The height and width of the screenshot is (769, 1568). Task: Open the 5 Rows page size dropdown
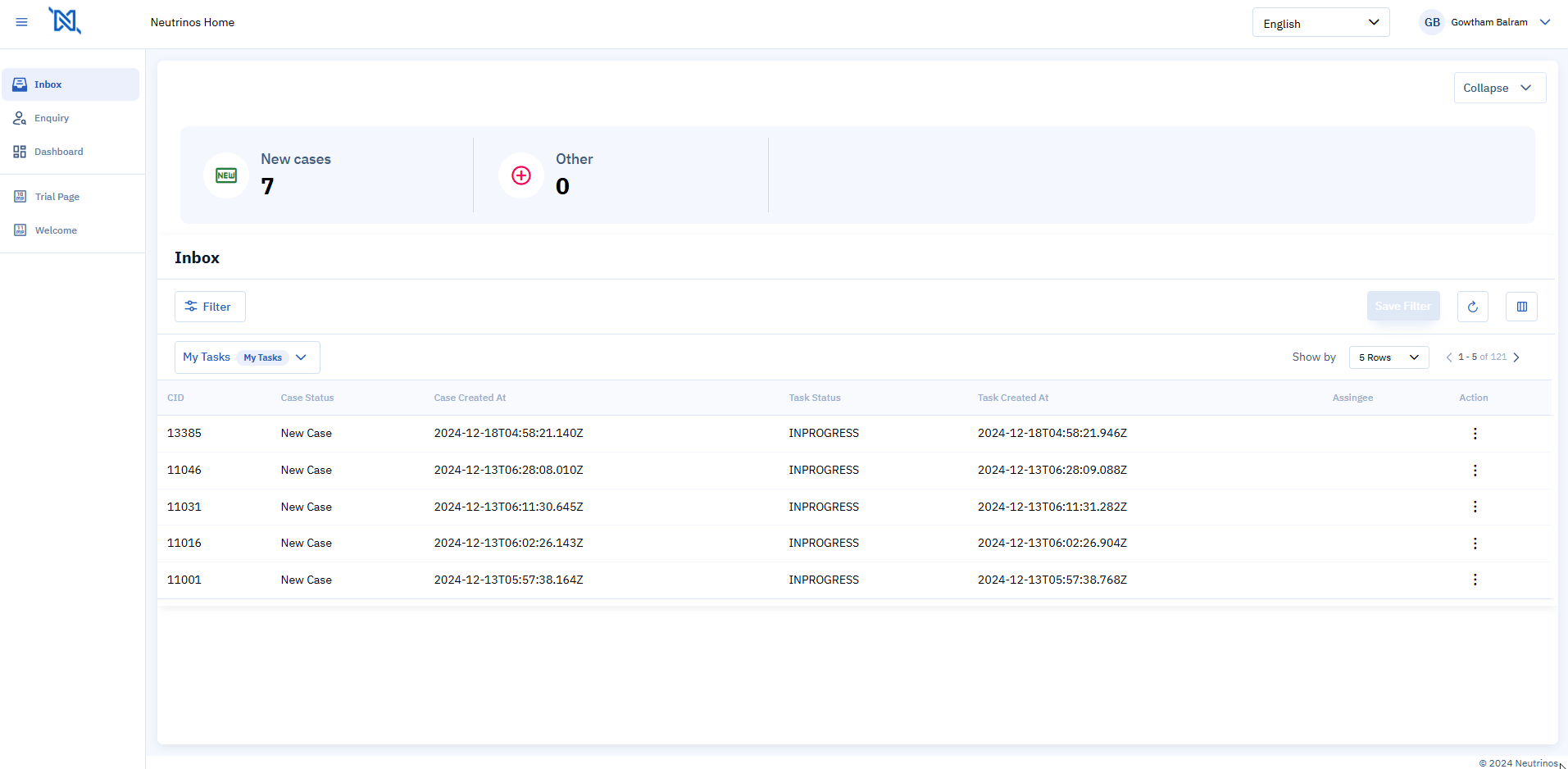[x=1388, y=357]
